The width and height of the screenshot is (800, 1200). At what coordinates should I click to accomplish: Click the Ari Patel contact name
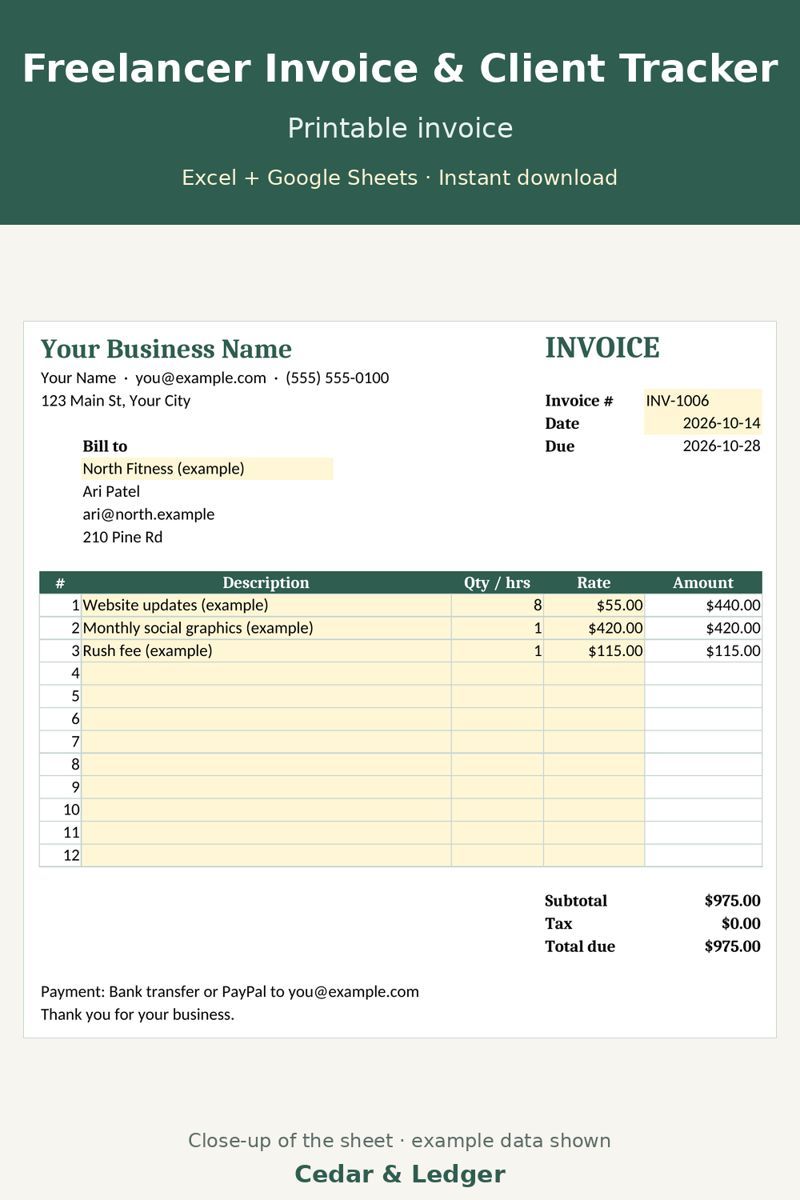(111, 491)
